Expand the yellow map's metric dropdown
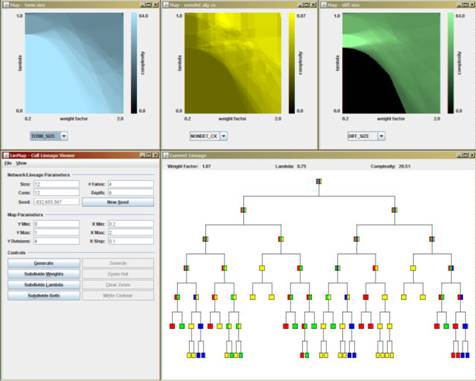476x381 pixels. click(224, 136)
